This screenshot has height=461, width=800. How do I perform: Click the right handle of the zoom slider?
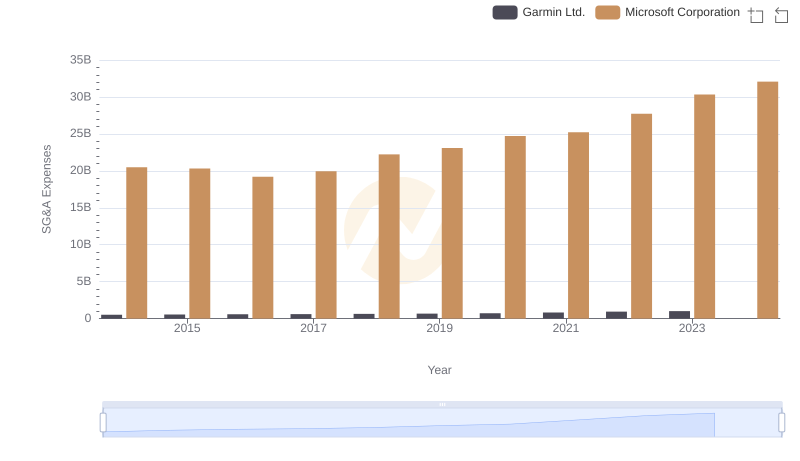pyautogui.click(x=782, y=423)
